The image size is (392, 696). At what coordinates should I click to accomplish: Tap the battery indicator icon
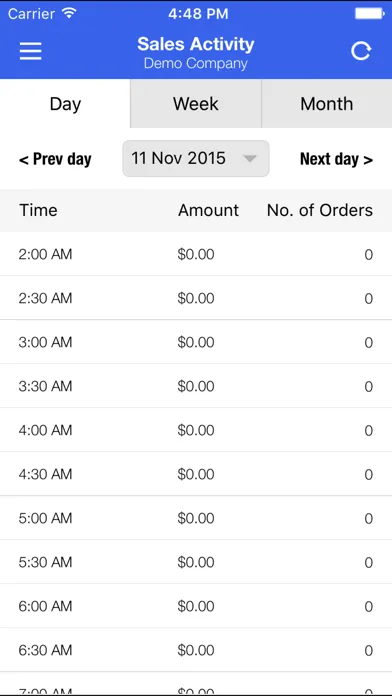click(x=369, y=13)
